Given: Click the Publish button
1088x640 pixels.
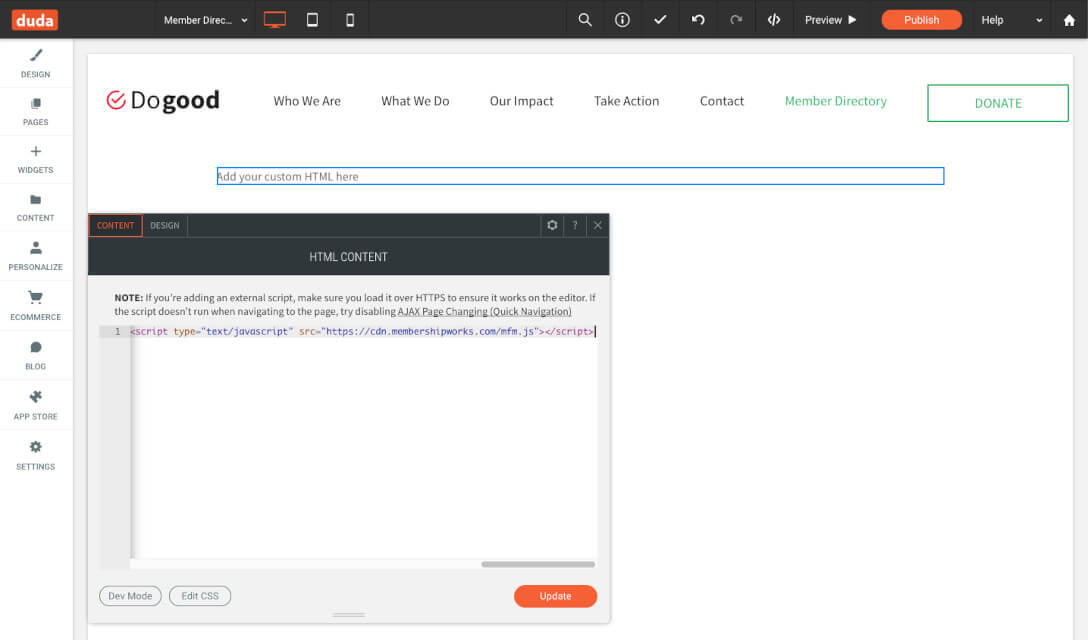Looking at the screenshot, I should [x=921, y=19].
